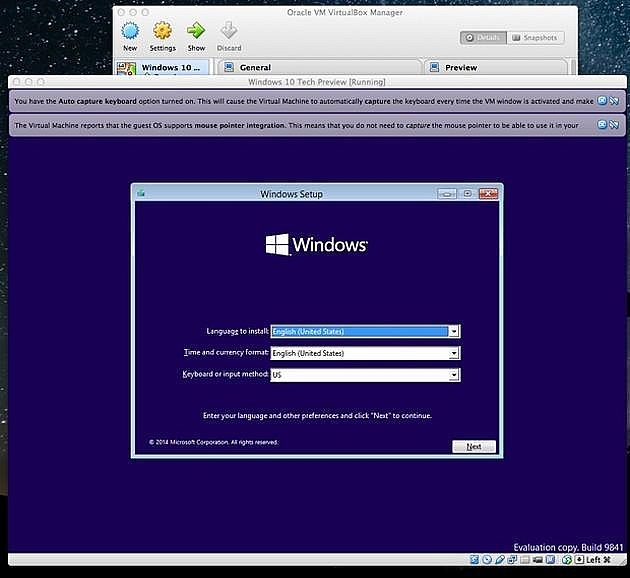
Task: Toggle the Snapshots view button
Action: click(535, 38)
